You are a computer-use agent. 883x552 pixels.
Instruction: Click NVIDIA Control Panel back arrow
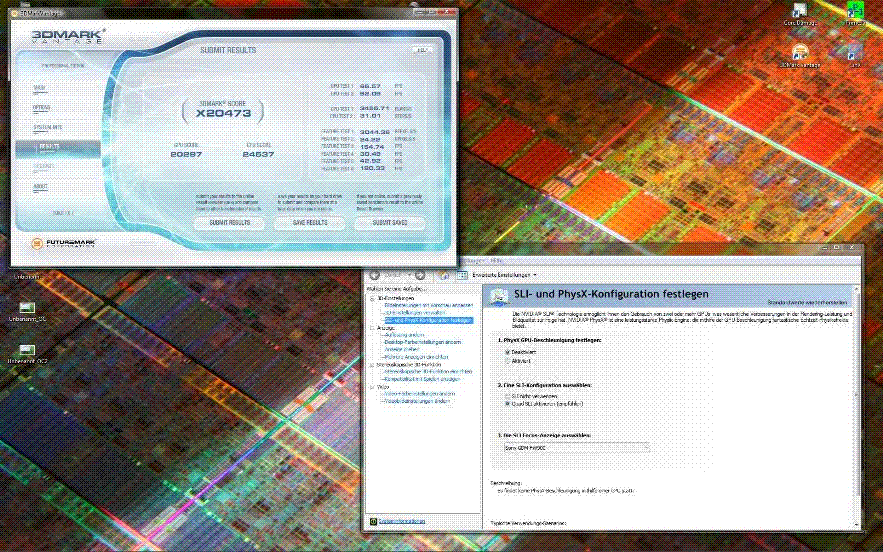pos(374,275)
